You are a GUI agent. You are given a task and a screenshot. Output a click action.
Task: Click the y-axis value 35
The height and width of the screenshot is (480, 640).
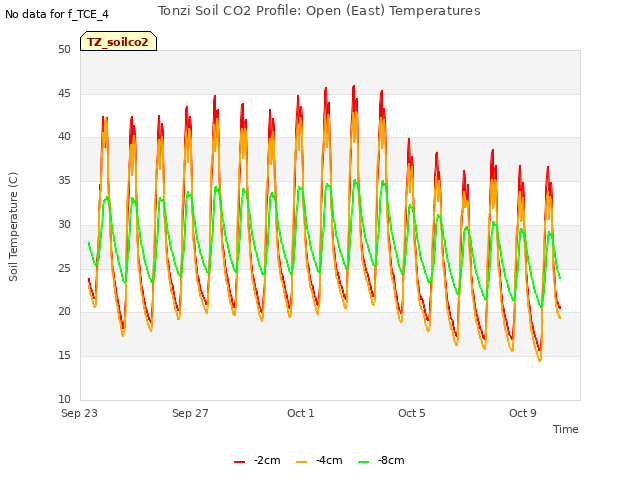click(x=64, y=181)
